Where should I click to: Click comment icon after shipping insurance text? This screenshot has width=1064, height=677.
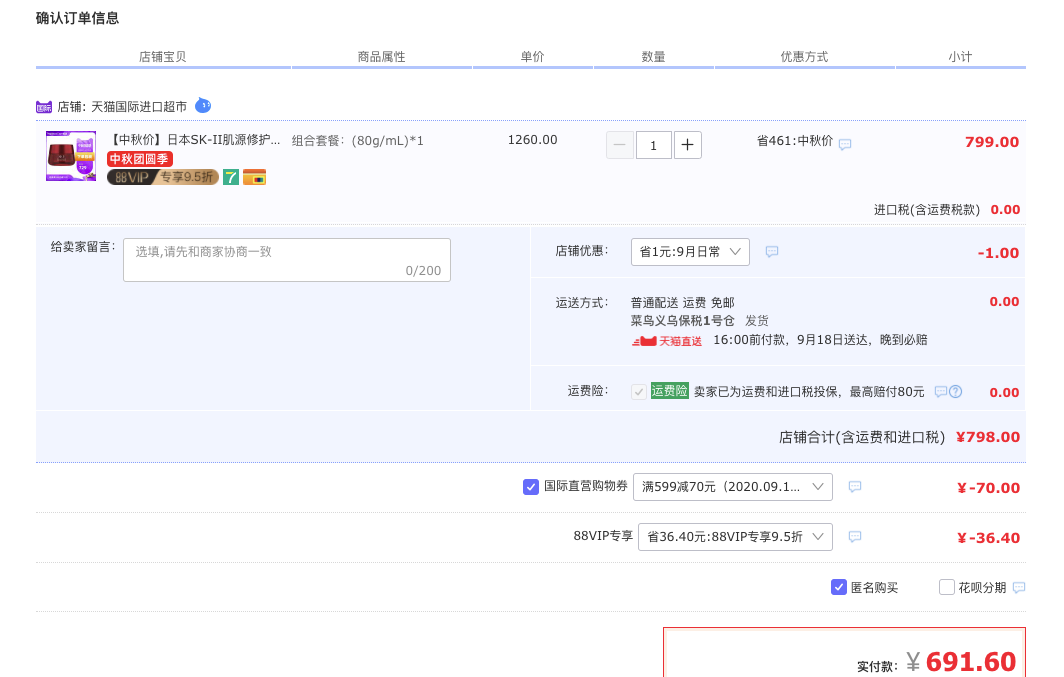point(940,391)
